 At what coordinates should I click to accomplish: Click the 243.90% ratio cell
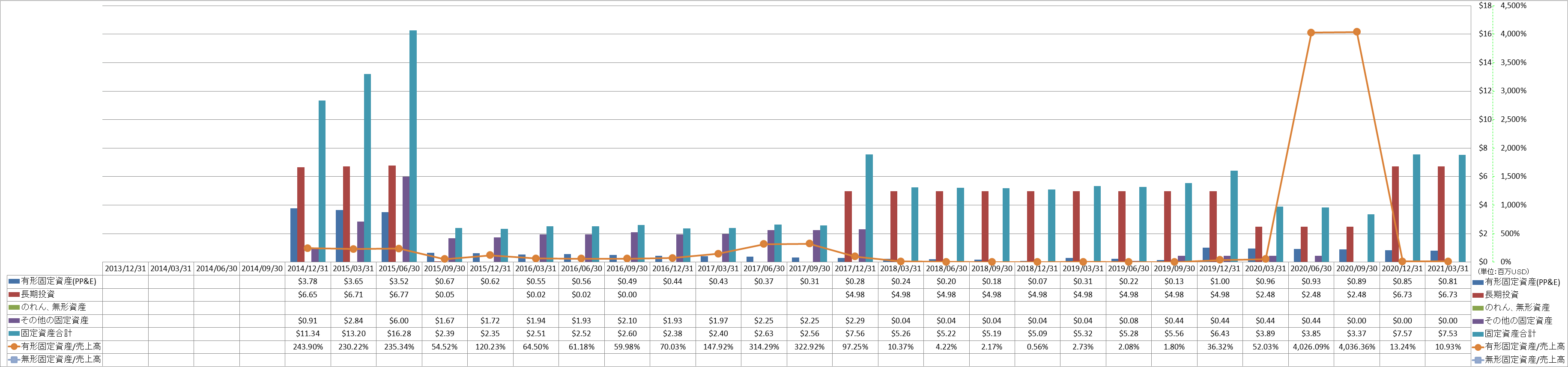pos(308,347)
